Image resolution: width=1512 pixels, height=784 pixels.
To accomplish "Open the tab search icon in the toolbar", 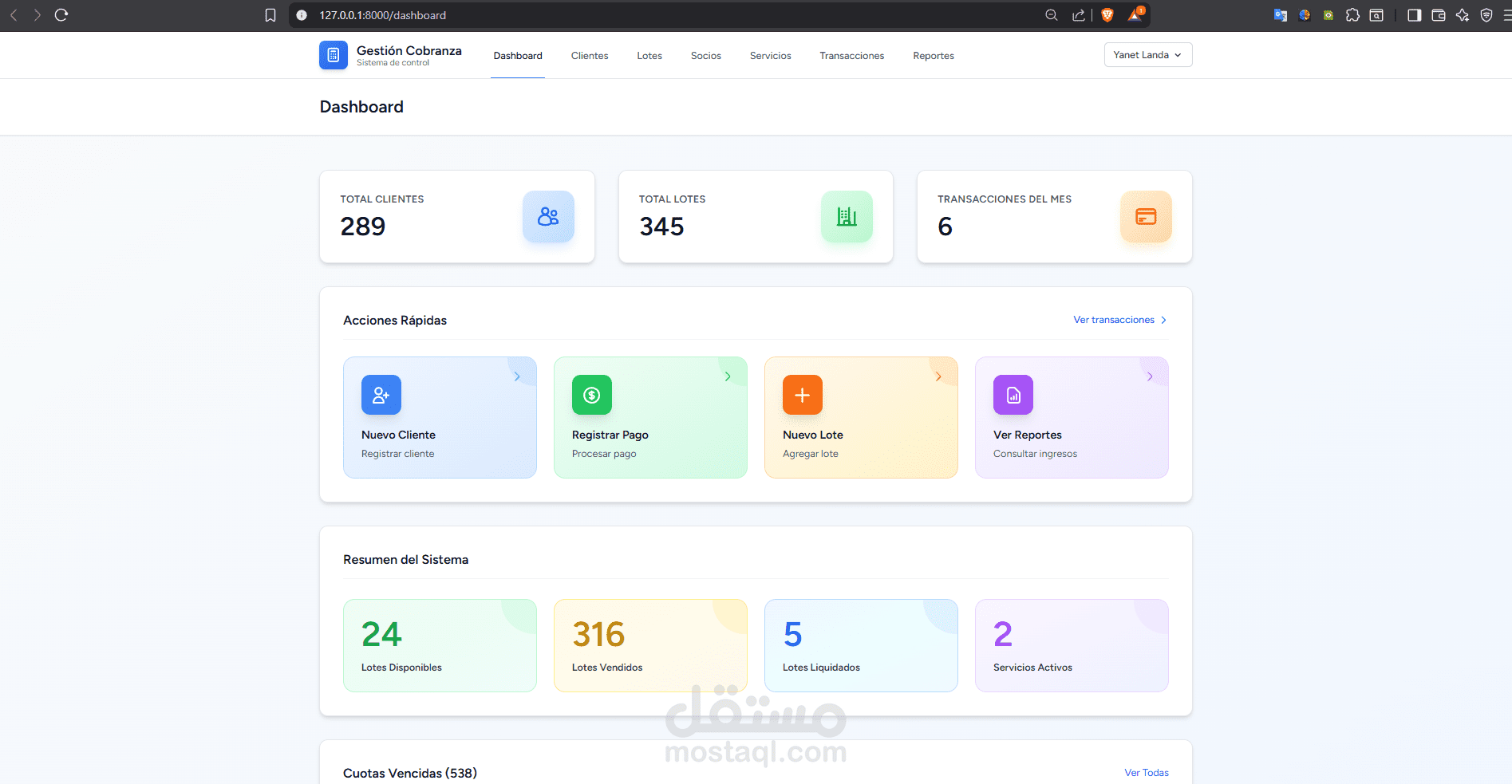I will point(1376,15).
